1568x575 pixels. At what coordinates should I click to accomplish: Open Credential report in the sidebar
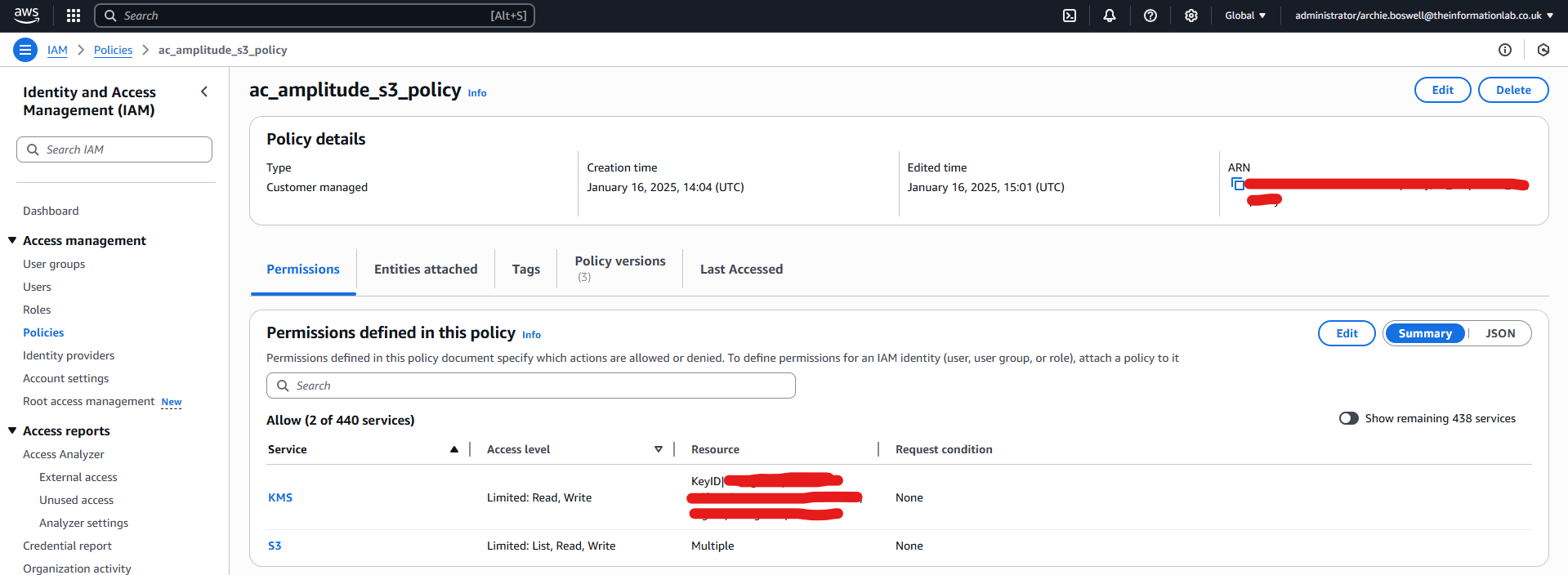tap(67, 546)
